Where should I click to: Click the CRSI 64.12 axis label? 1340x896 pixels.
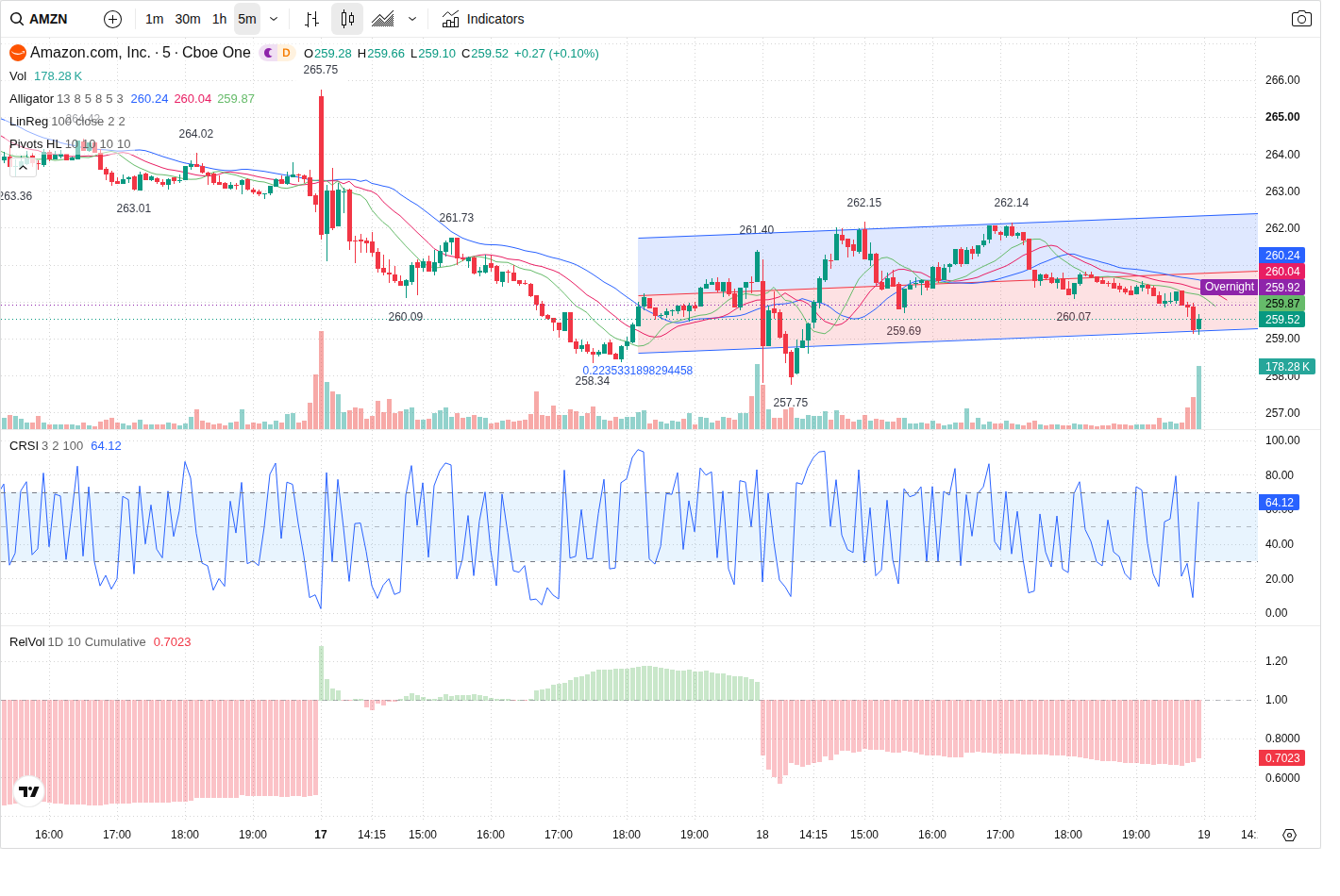1280,503
